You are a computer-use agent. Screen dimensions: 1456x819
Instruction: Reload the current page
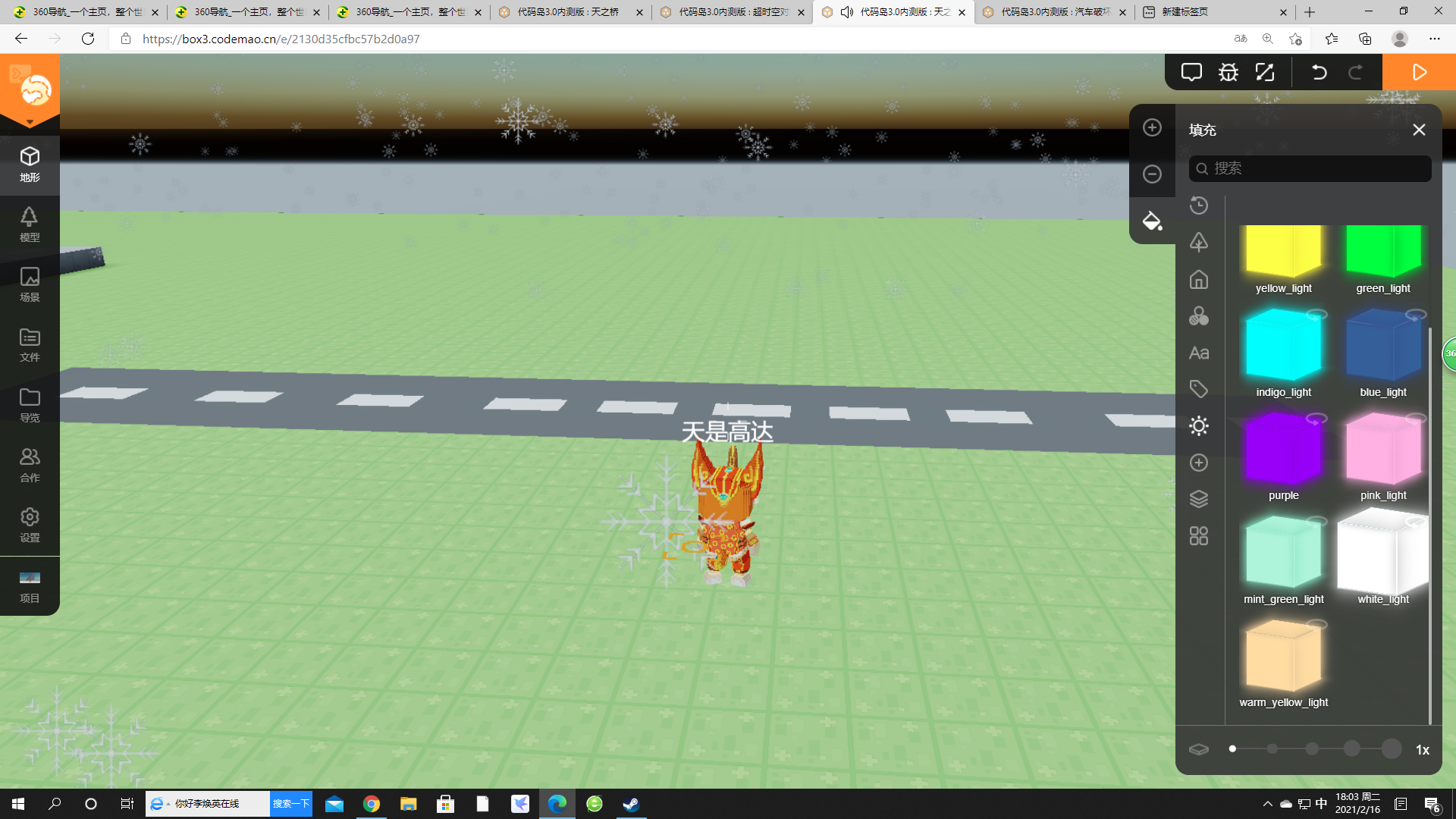click(88, 39)
